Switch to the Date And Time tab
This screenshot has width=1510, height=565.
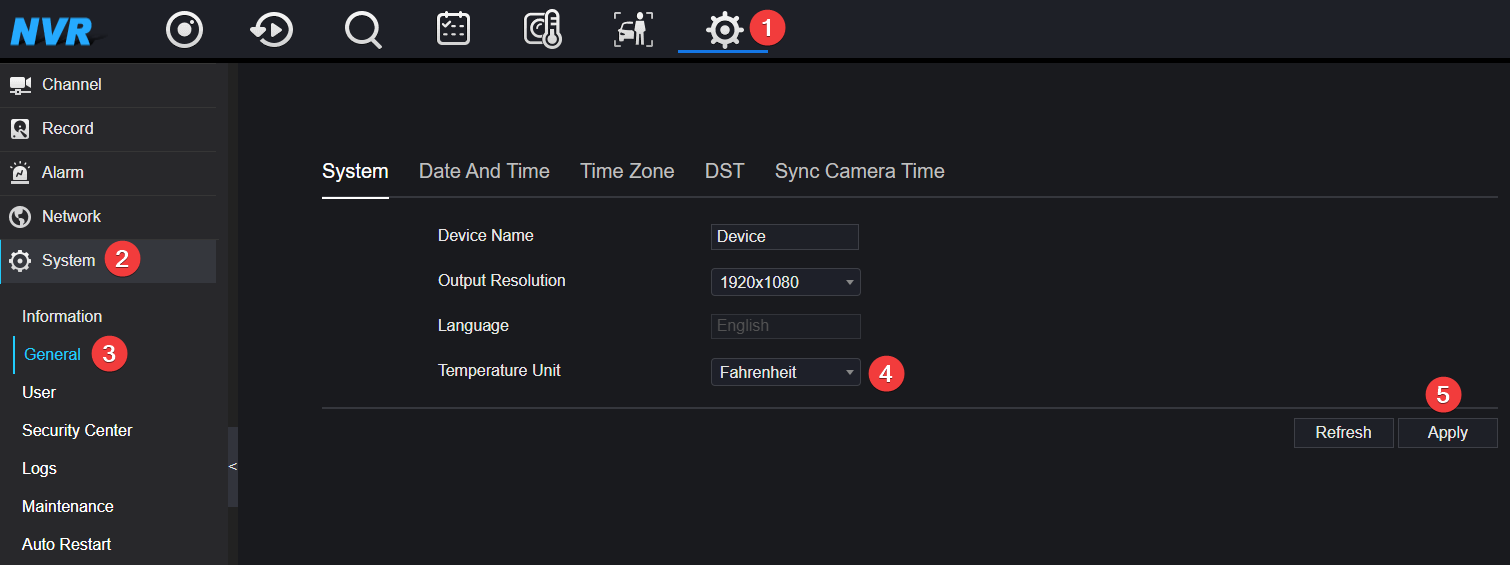click(x=484, y=171)
